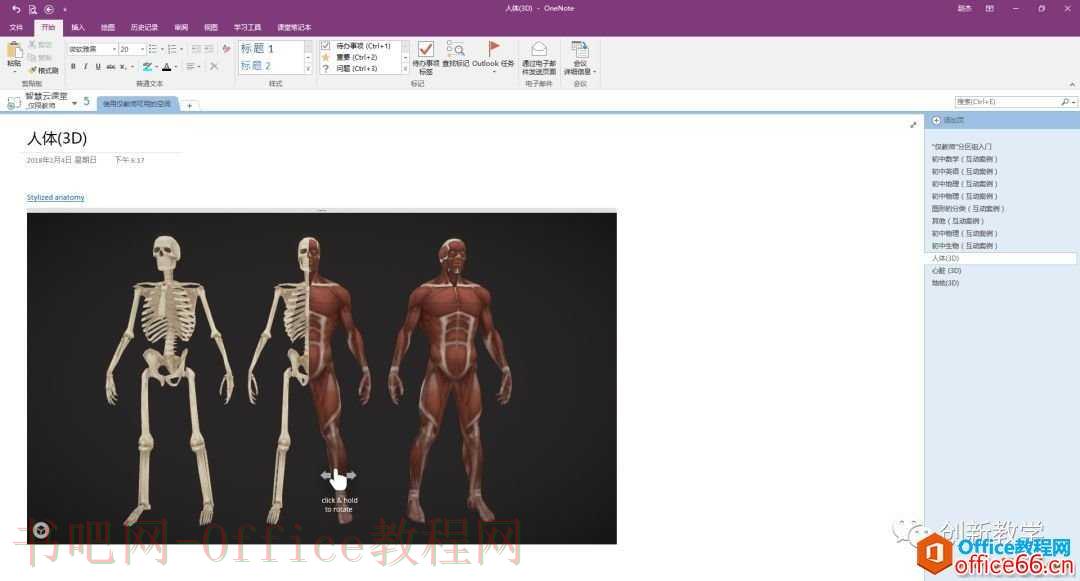Toggle Underline formatting
Viewport: 1080px width, 581px height.
pos(98,67)
